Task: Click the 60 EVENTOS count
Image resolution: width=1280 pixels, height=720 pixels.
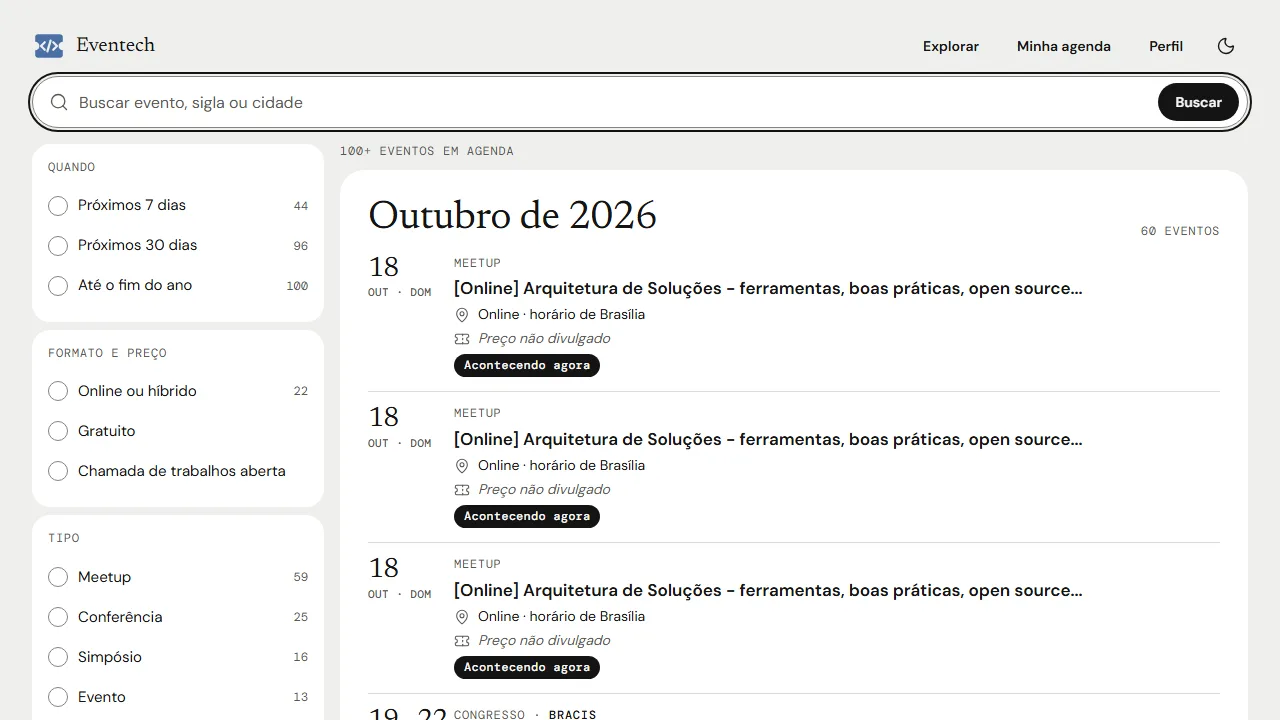Action: click(1180, 231)
